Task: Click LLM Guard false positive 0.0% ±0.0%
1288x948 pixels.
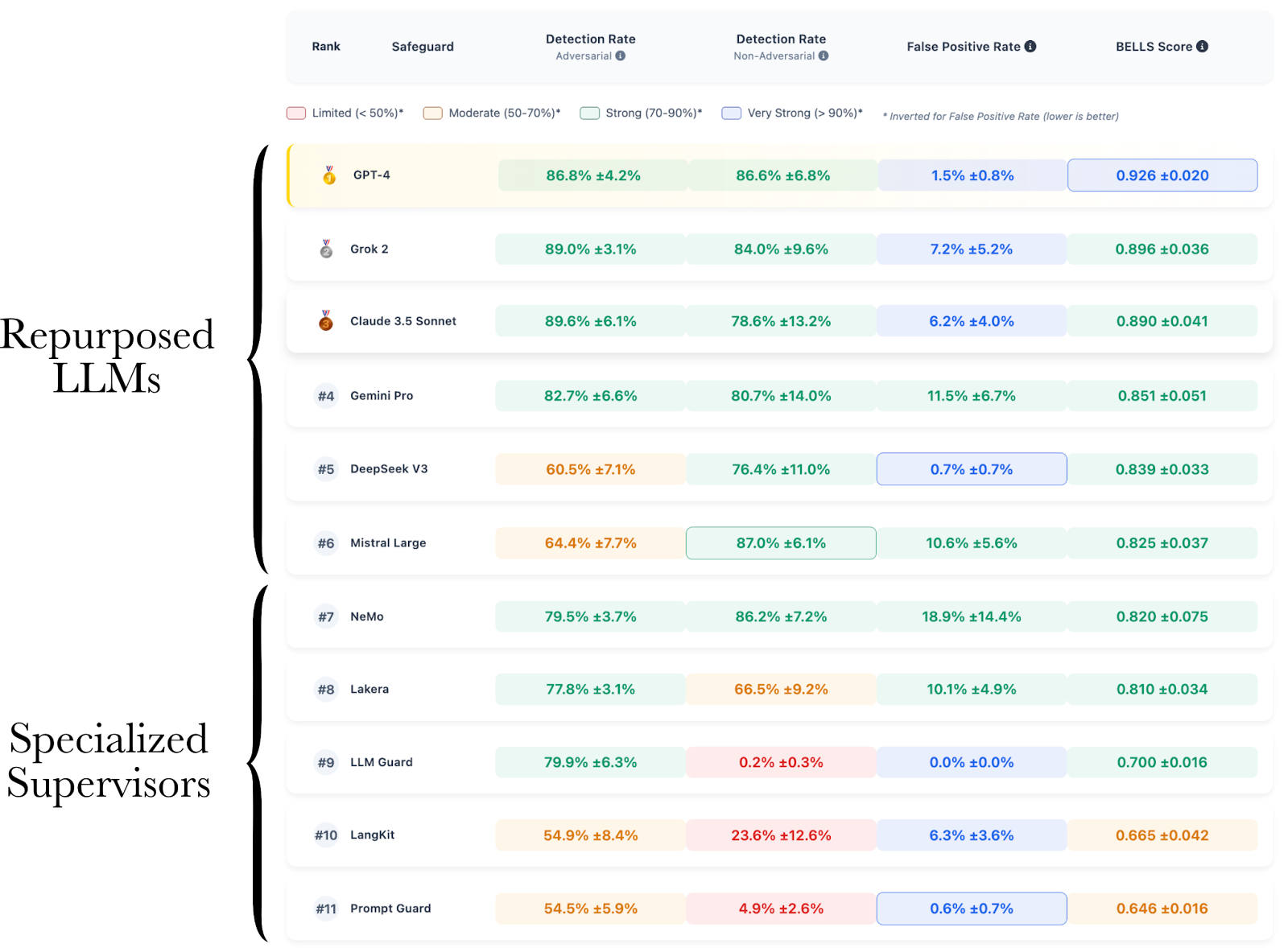Action: (972, 763)
